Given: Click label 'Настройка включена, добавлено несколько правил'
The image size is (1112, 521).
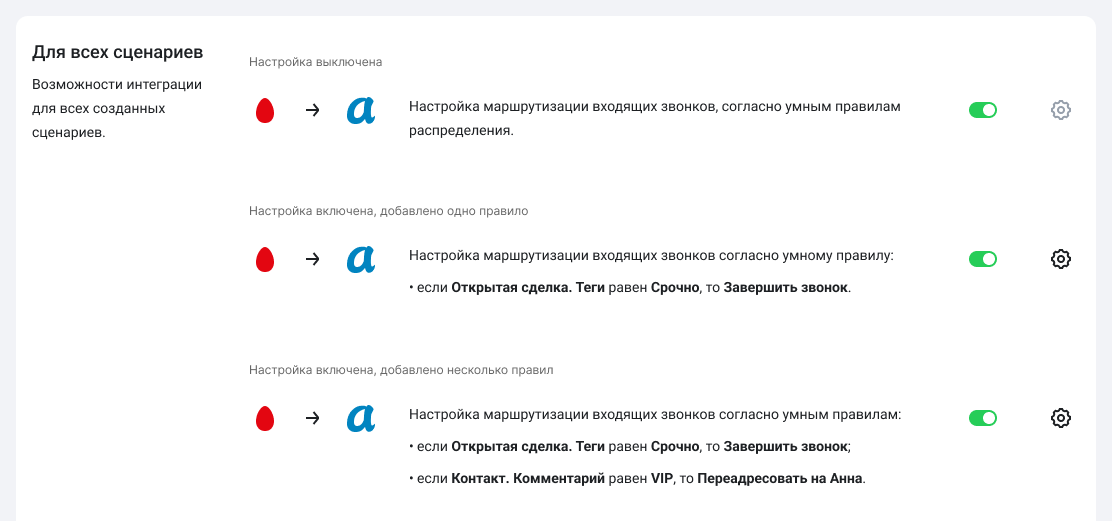Looking at the screenshot, I should (x=401, y=370).
